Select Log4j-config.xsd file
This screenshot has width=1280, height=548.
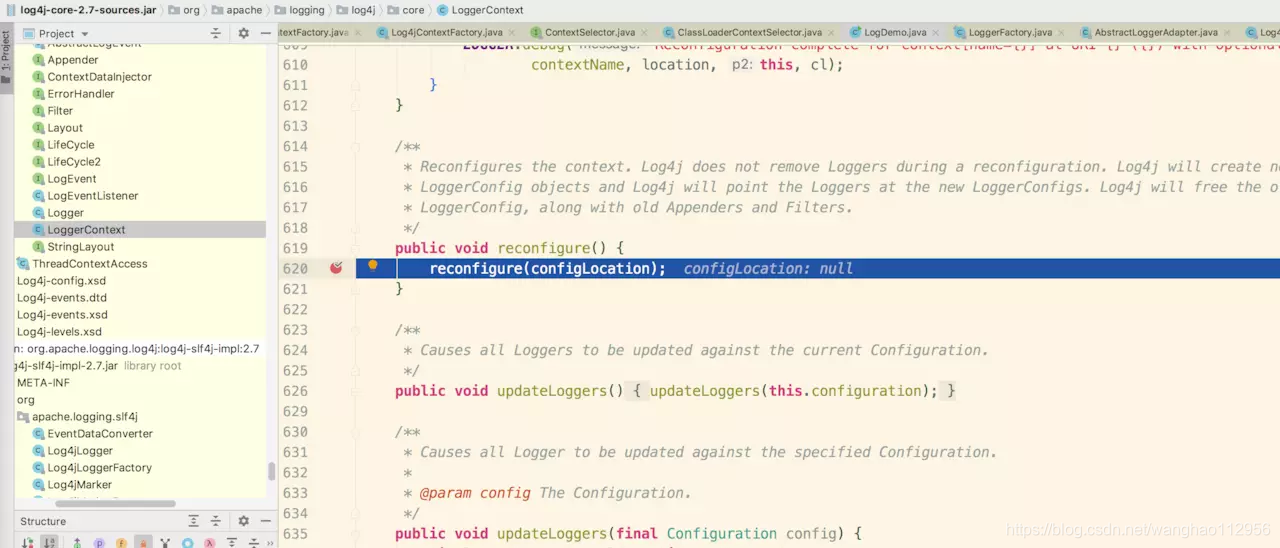pyautogui.click(x=61, y=281)
